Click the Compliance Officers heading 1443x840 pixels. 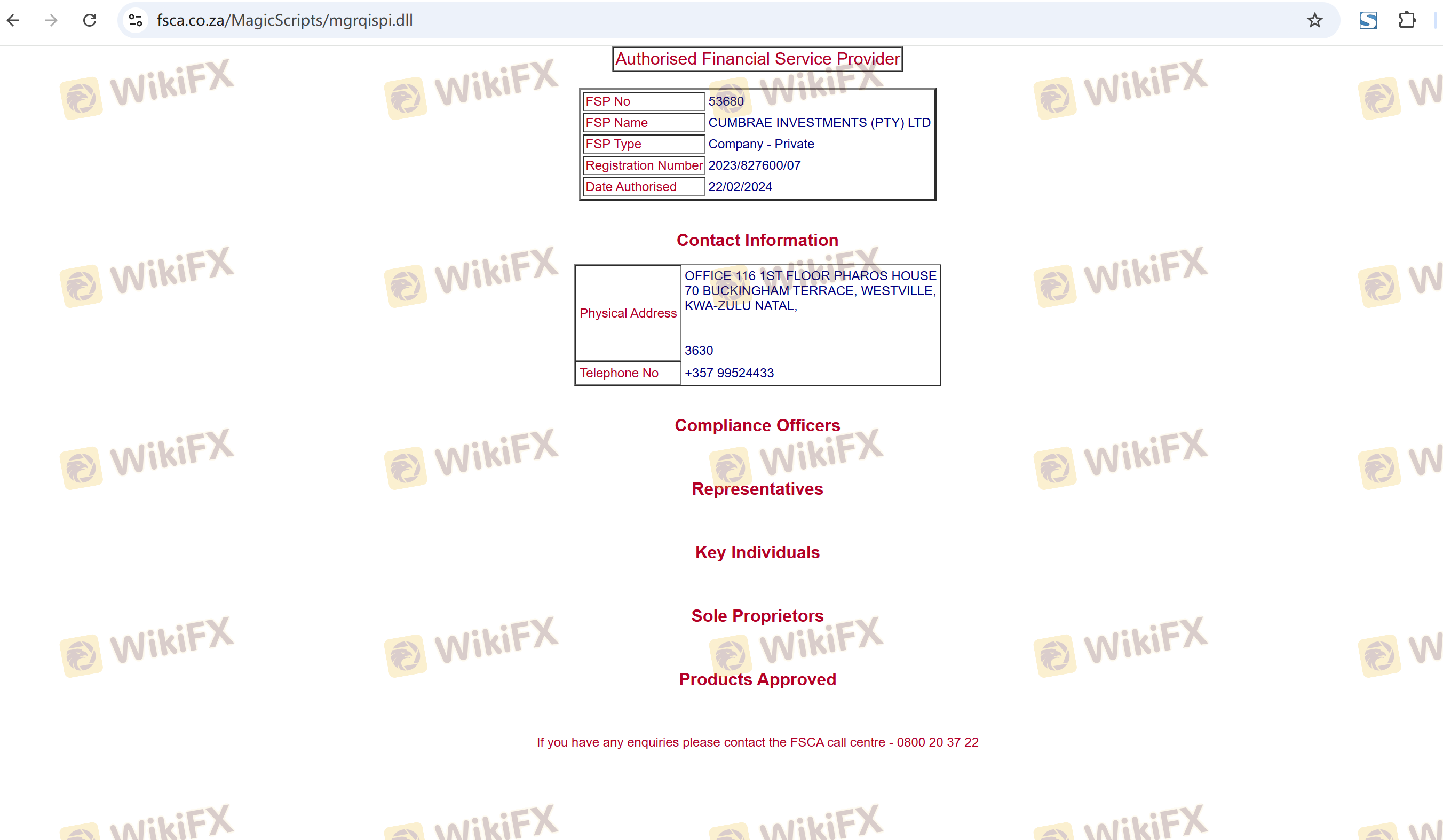pyautogui.click(x=757, y=425)
